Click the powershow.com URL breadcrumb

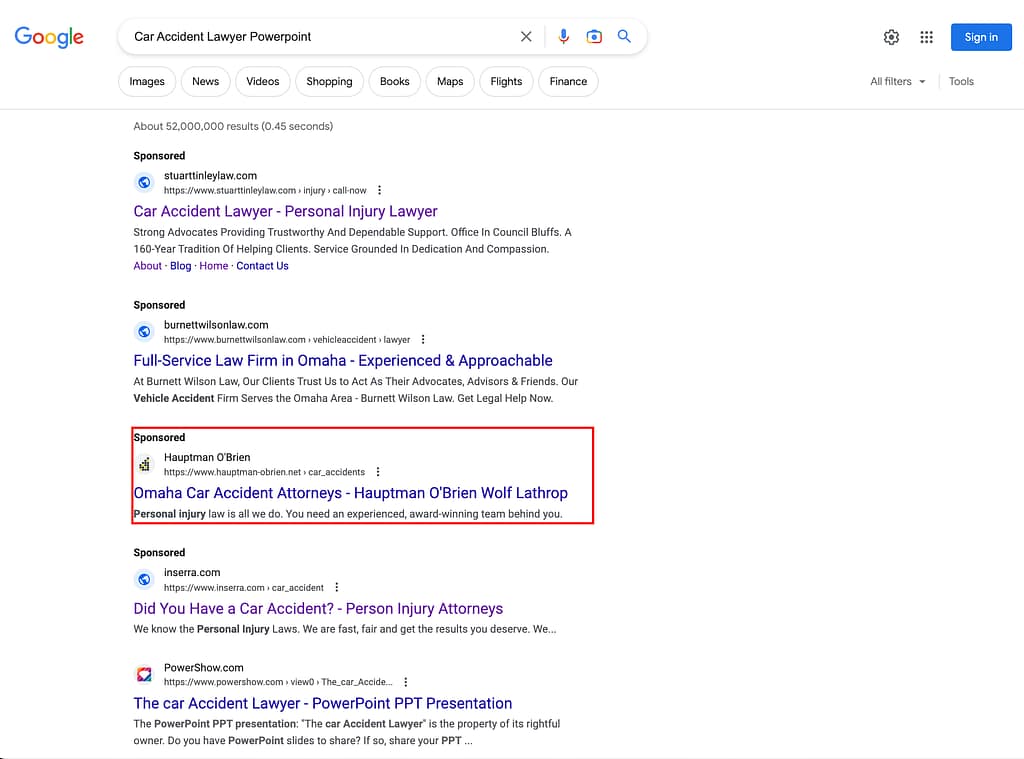pyautogui.click(x=278, y=682)
